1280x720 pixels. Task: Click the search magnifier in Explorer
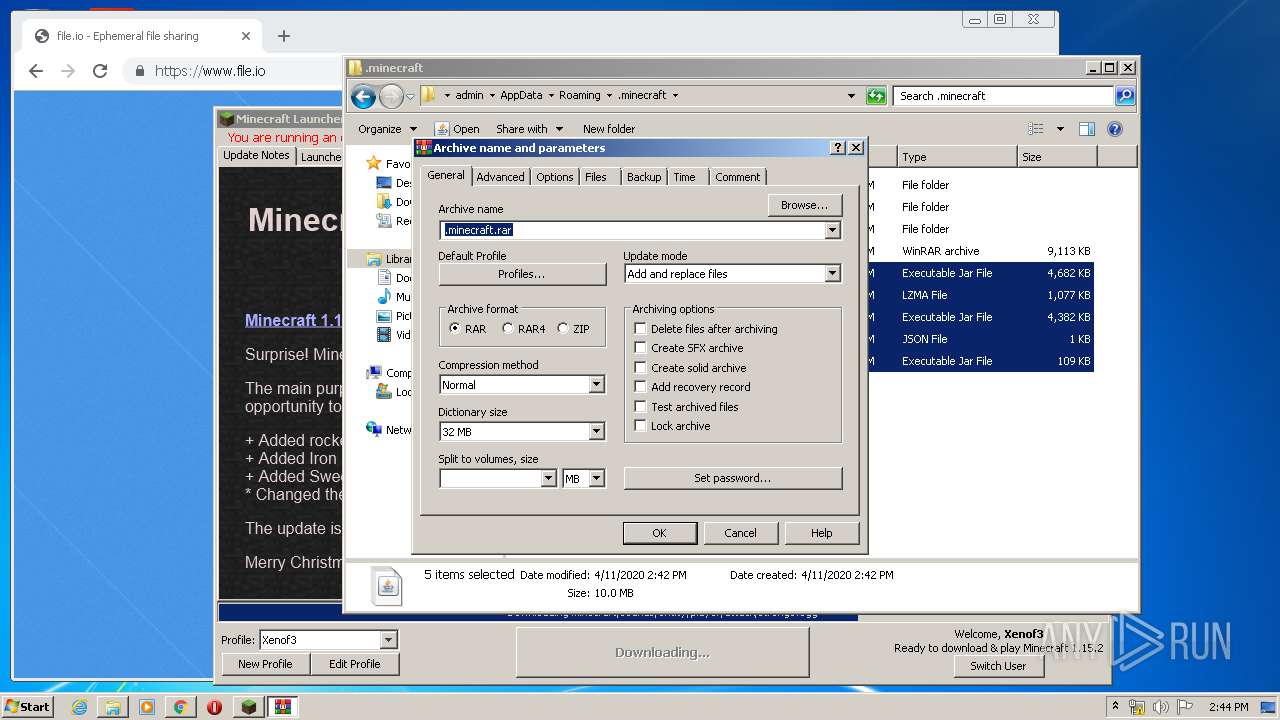1125,96
